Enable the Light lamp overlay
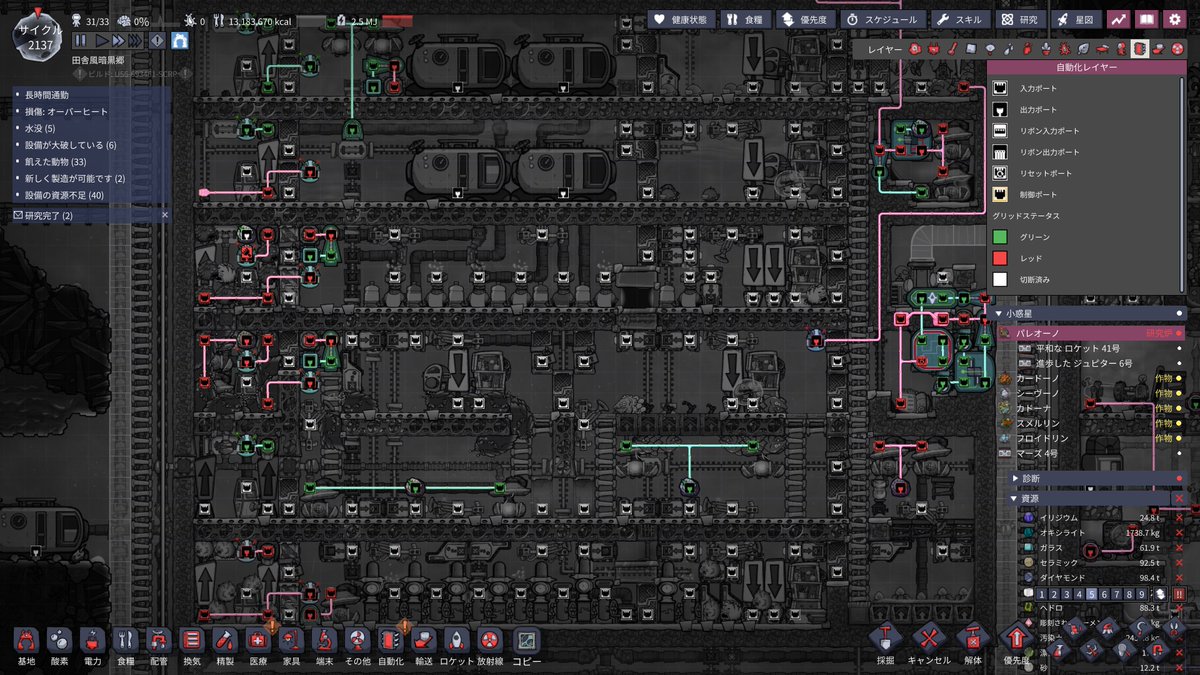The height and width of the screenshot is (675, 1200). 991,49
